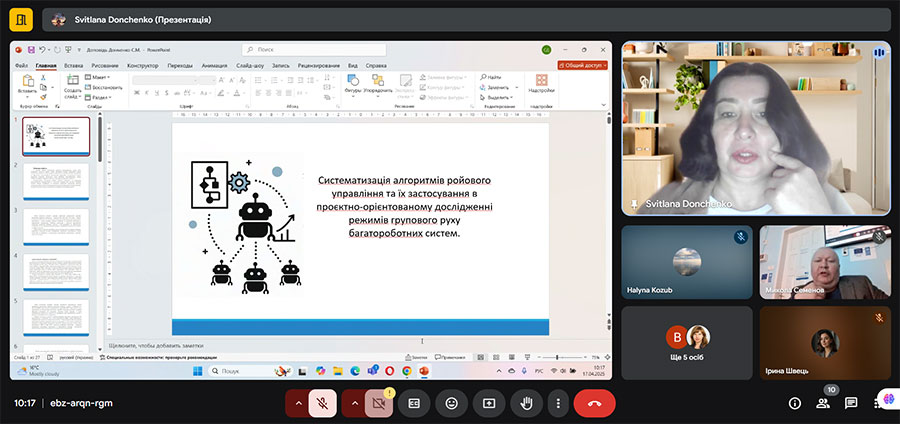Open the Вставка ribbon tab in PowerPoint
900x424 pixels.
[x=73, y=65]
